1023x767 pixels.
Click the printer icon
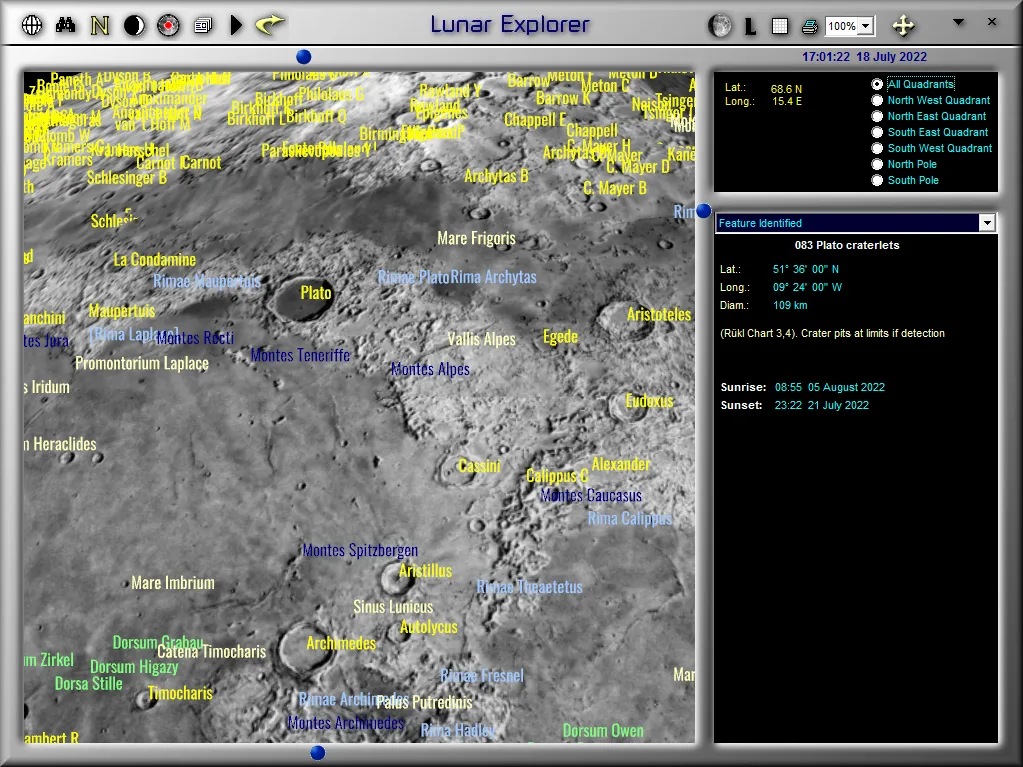[x=810, y=26]
